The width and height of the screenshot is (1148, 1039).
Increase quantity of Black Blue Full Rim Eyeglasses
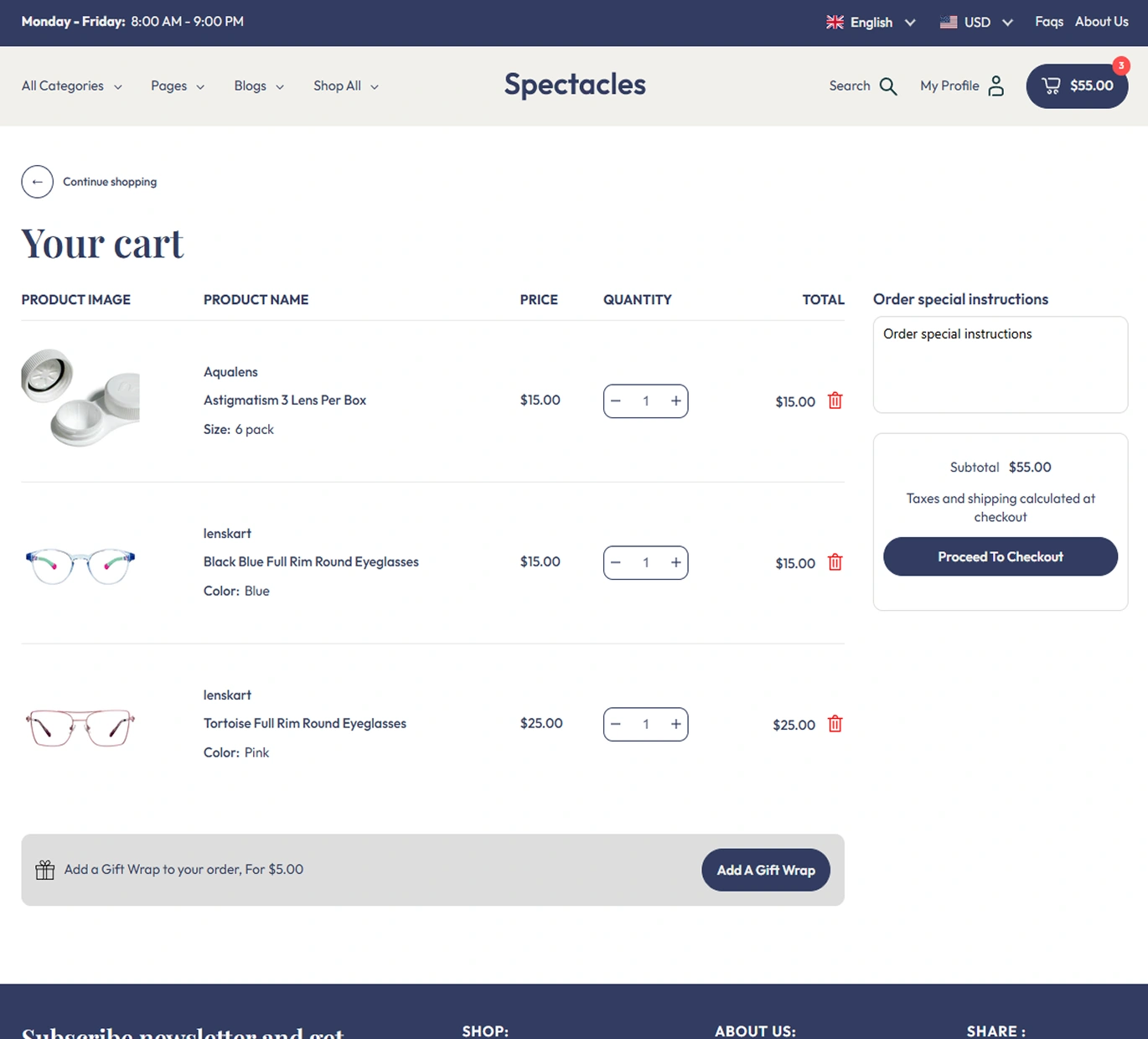tap(675, 563)
